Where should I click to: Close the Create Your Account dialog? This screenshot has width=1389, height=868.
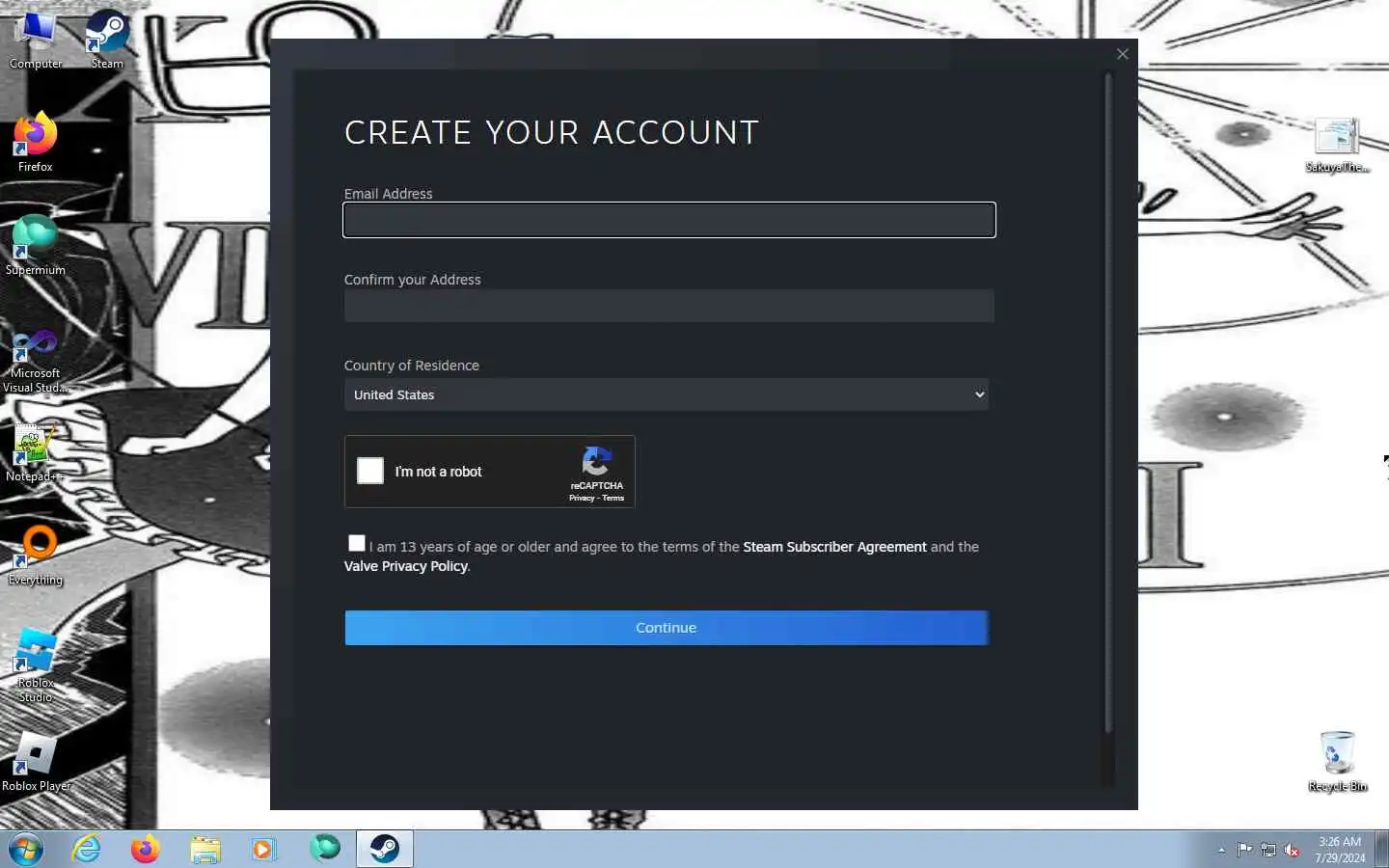pyautogui.click(x=1122, y=54)
